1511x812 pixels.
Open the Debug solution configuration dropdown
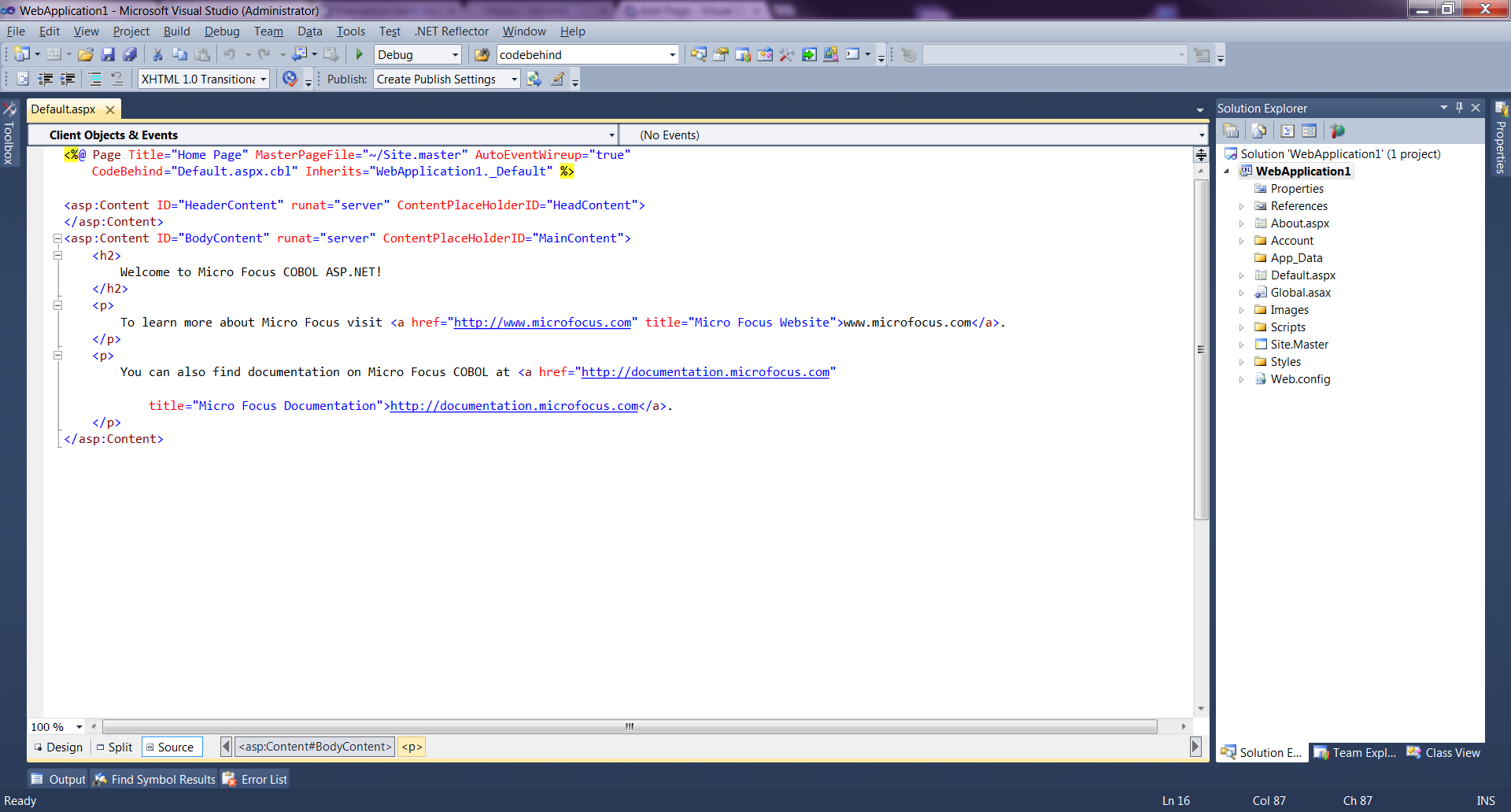[x=455, y=54]
